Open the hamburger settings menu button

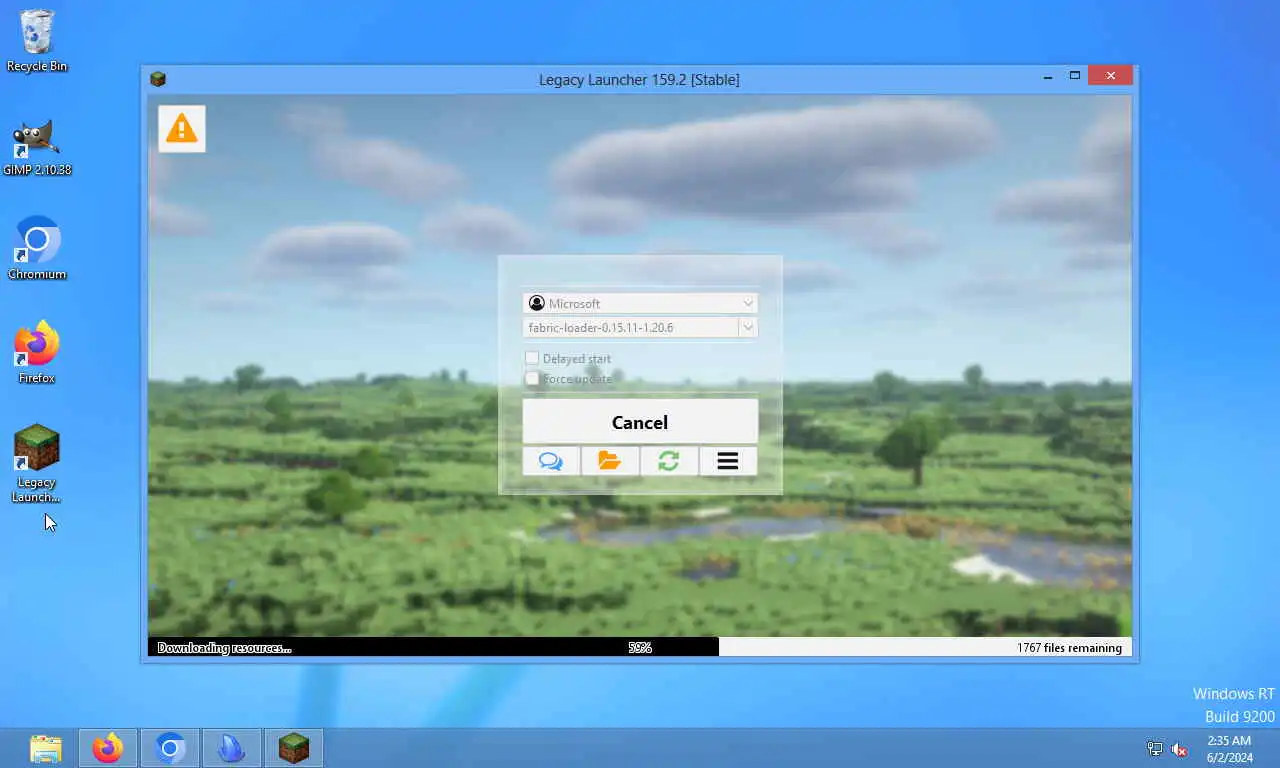[x=728, y=461]
